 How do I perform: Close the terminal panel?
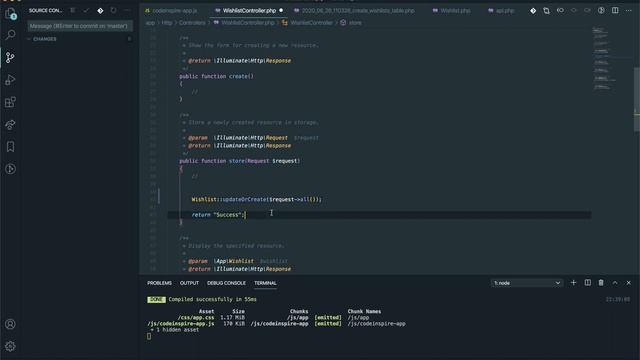[629, 282]
